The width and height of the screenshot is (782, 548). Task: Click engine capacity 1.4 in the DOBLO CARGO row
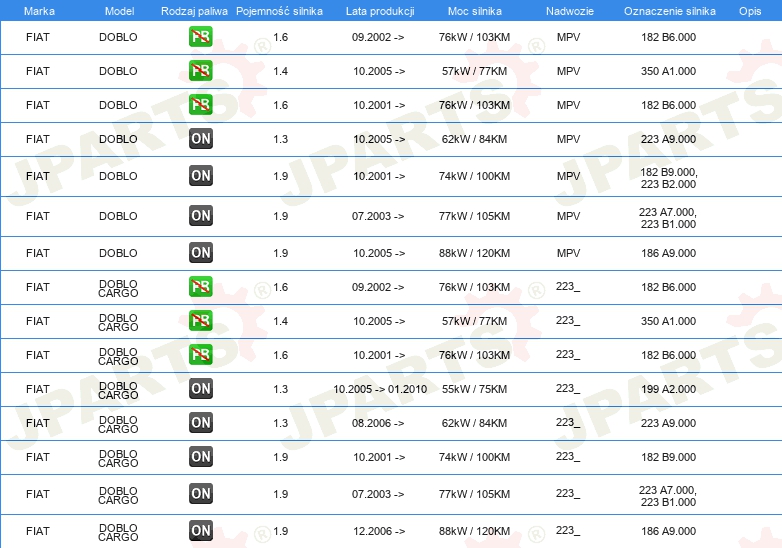click(x=281, y=321)
